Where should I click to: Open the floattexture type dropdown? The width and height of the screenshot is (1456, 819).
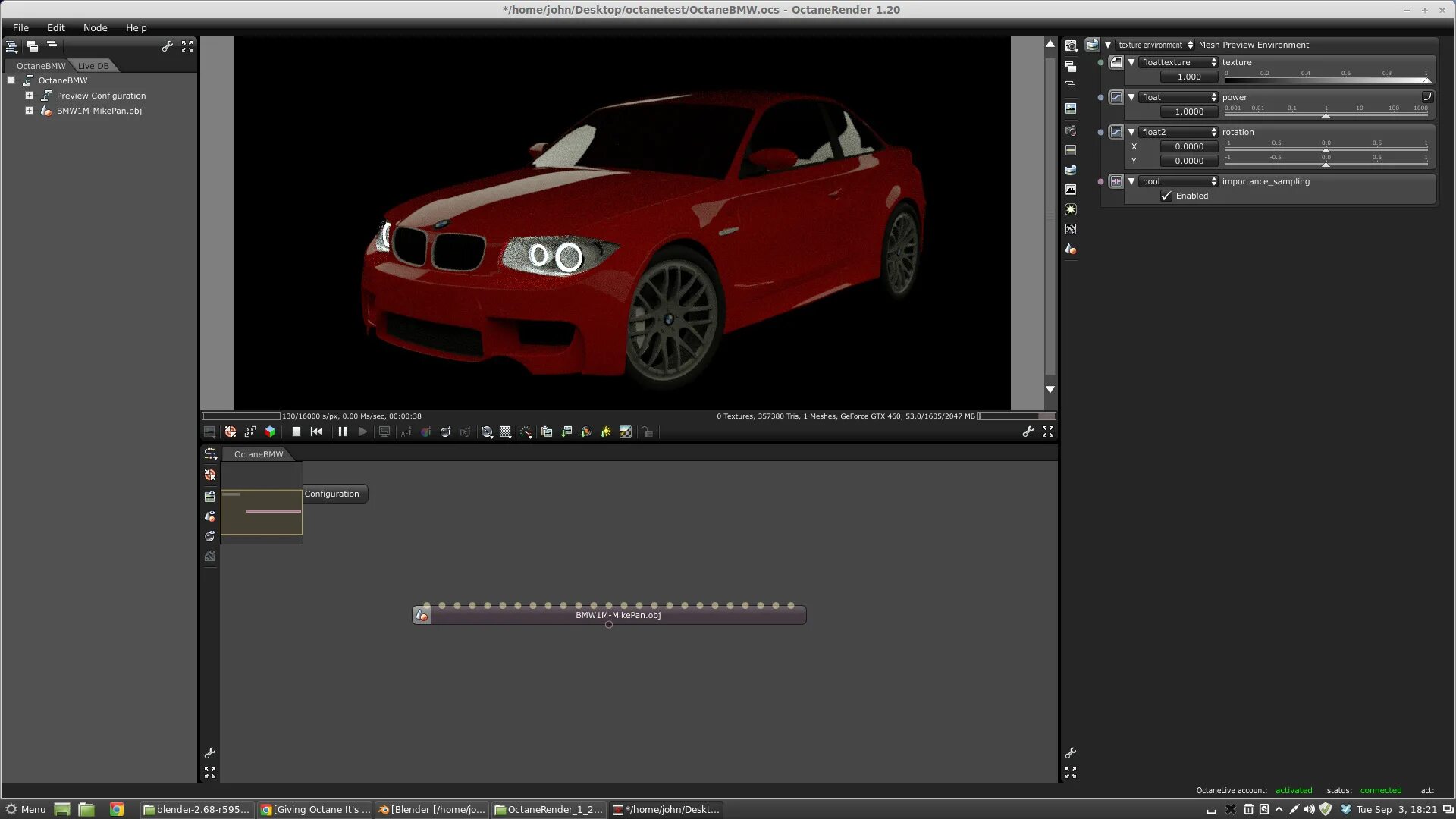click(1178, 62)
